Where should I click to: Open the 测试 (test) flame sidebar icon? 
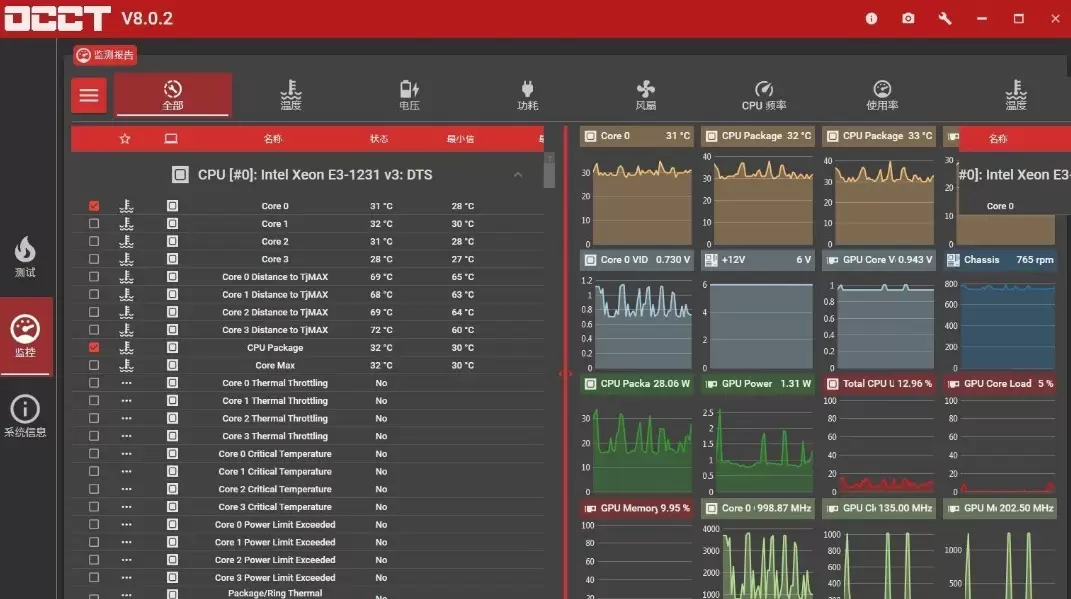pos(25,257)
